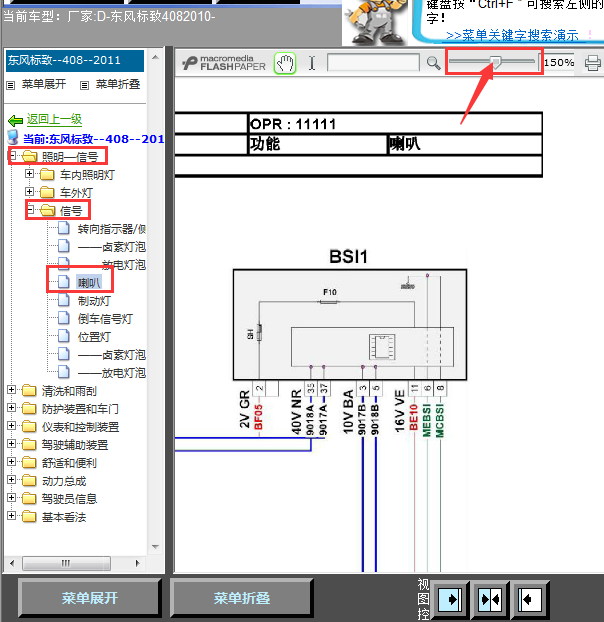The image size is (604, 622).
Task: Click the horizontal scrollbar left arrow
Action: [12, 563]
